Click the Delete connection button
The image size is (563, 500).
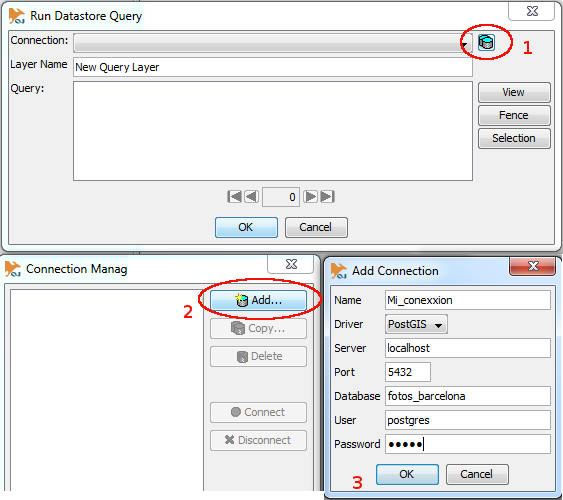[x=259, y=356]
